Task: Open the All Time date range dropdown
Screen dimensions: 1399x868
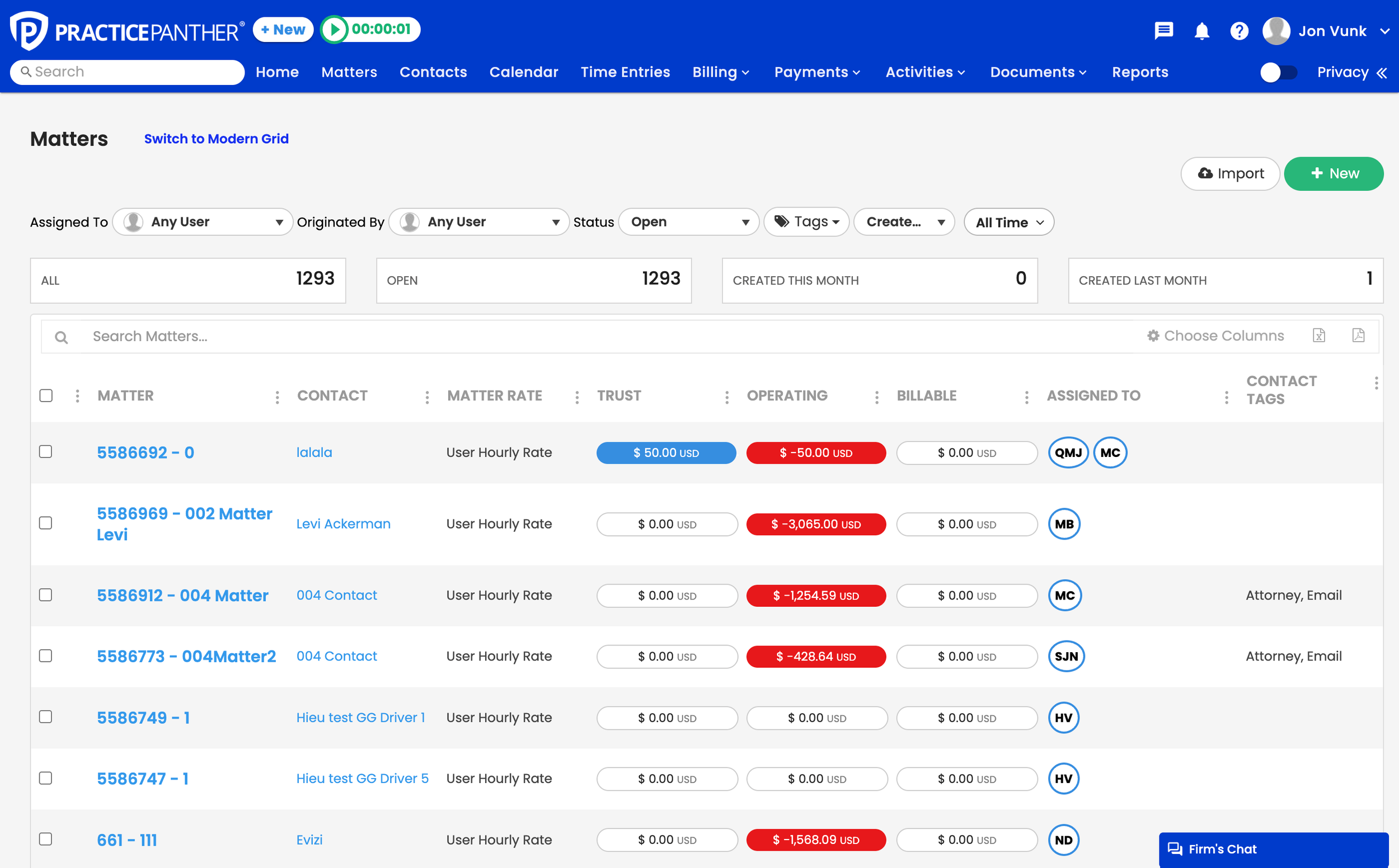Action: pyautogui.click(x=1008, y=223)
